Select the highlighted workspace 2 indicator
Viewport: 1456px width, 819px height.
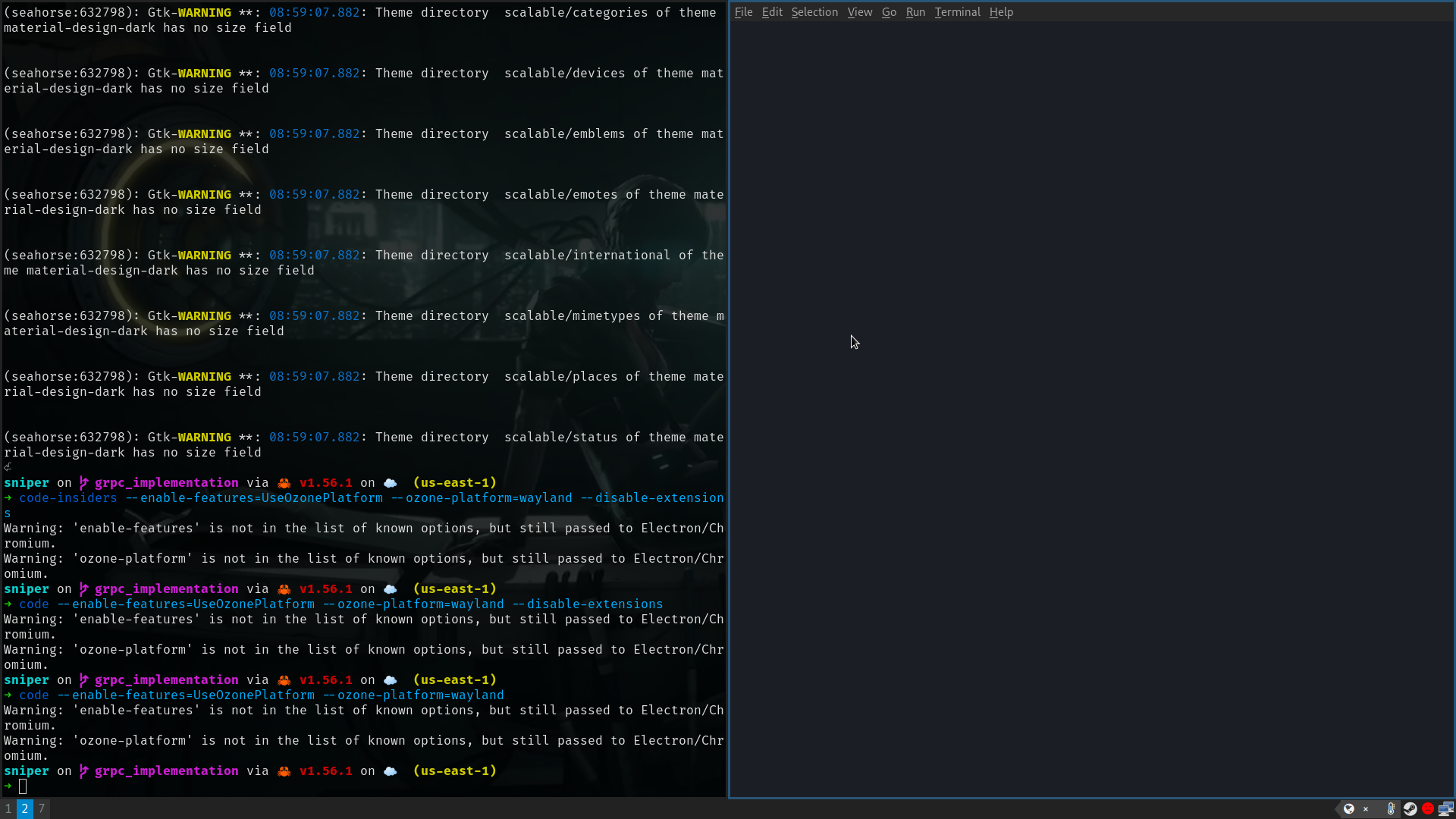[24, 808]
